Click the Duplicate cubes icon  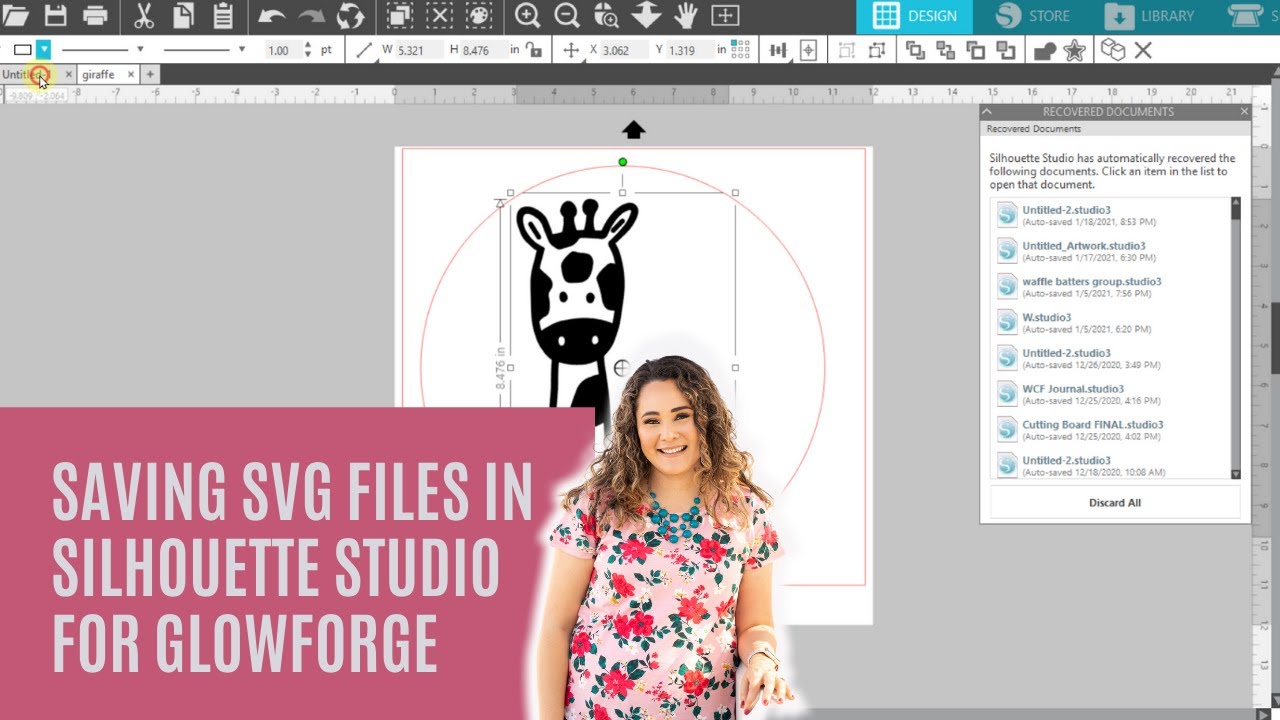tap(1113, 50)
